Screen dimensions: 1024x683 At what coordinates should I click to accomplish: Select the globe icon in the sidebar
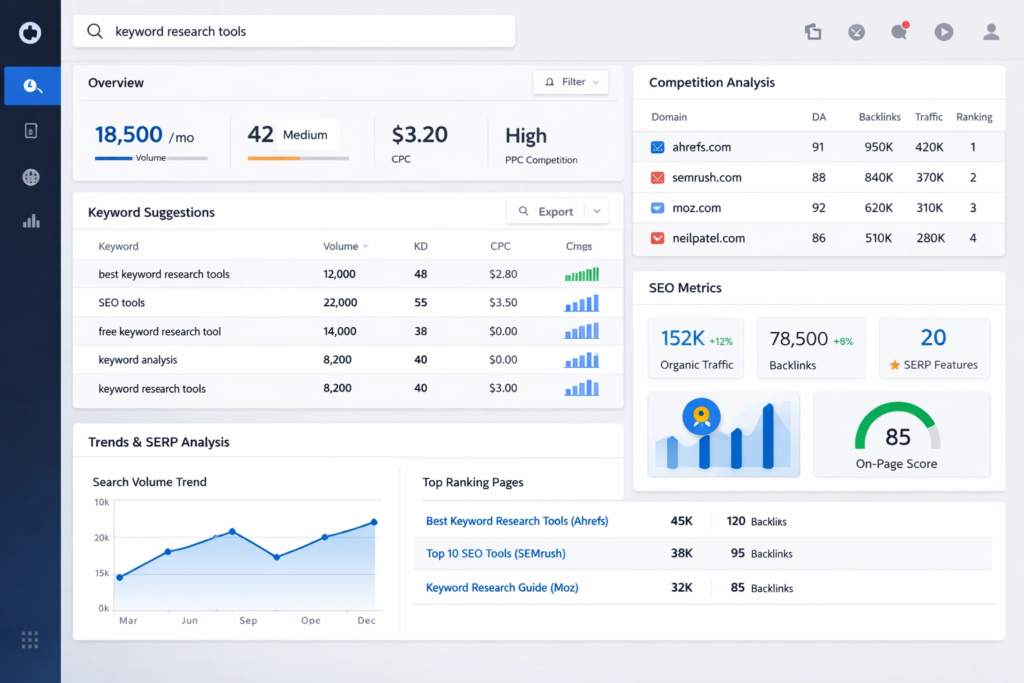pos(31,177)
